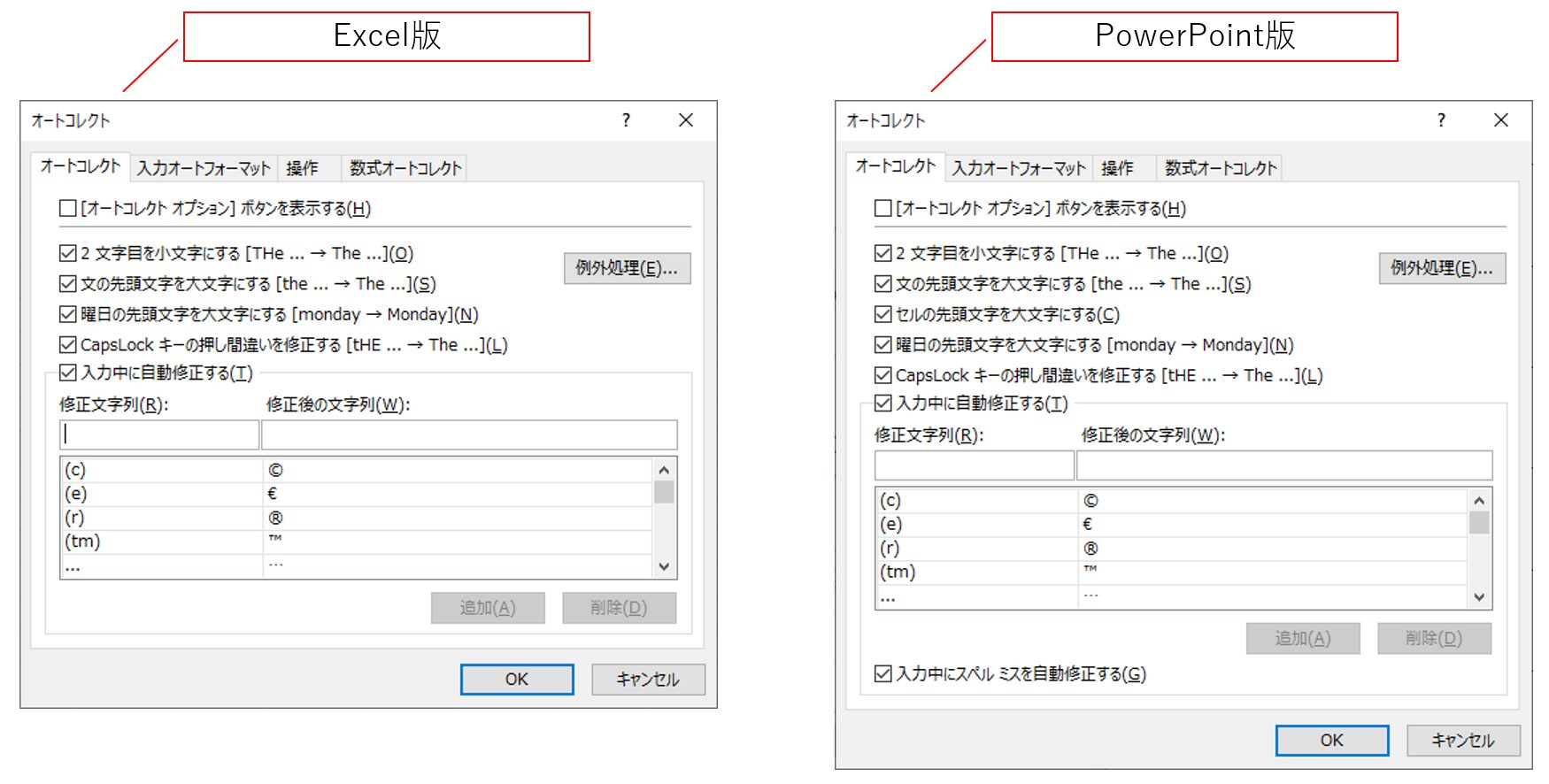Enable [オートコレクト オプション] ボタンを表示する in Excel dialog
Screen dimensions: 1549x784
pos(68,209)
